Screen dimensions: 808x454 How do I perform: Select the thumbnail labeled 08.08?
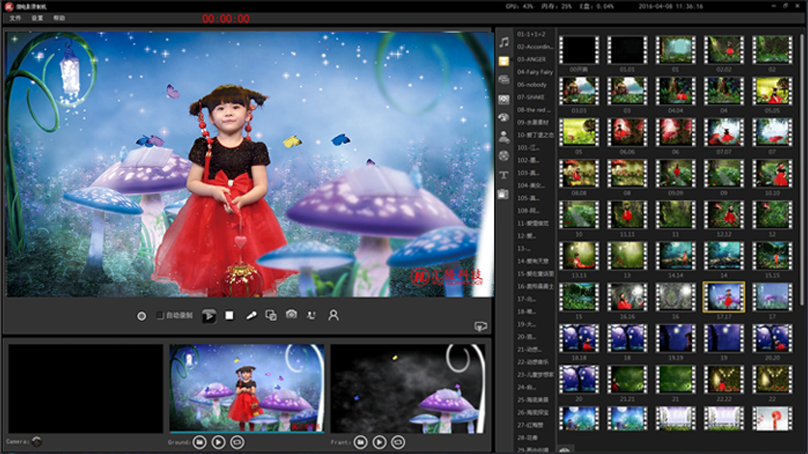579,174
